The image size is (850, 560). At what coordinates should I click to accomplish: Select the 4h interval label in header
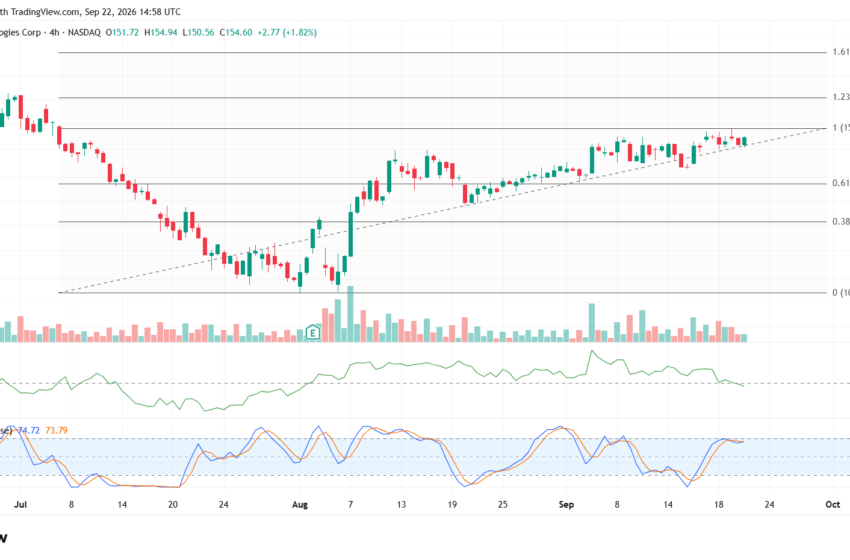[54, 33]
